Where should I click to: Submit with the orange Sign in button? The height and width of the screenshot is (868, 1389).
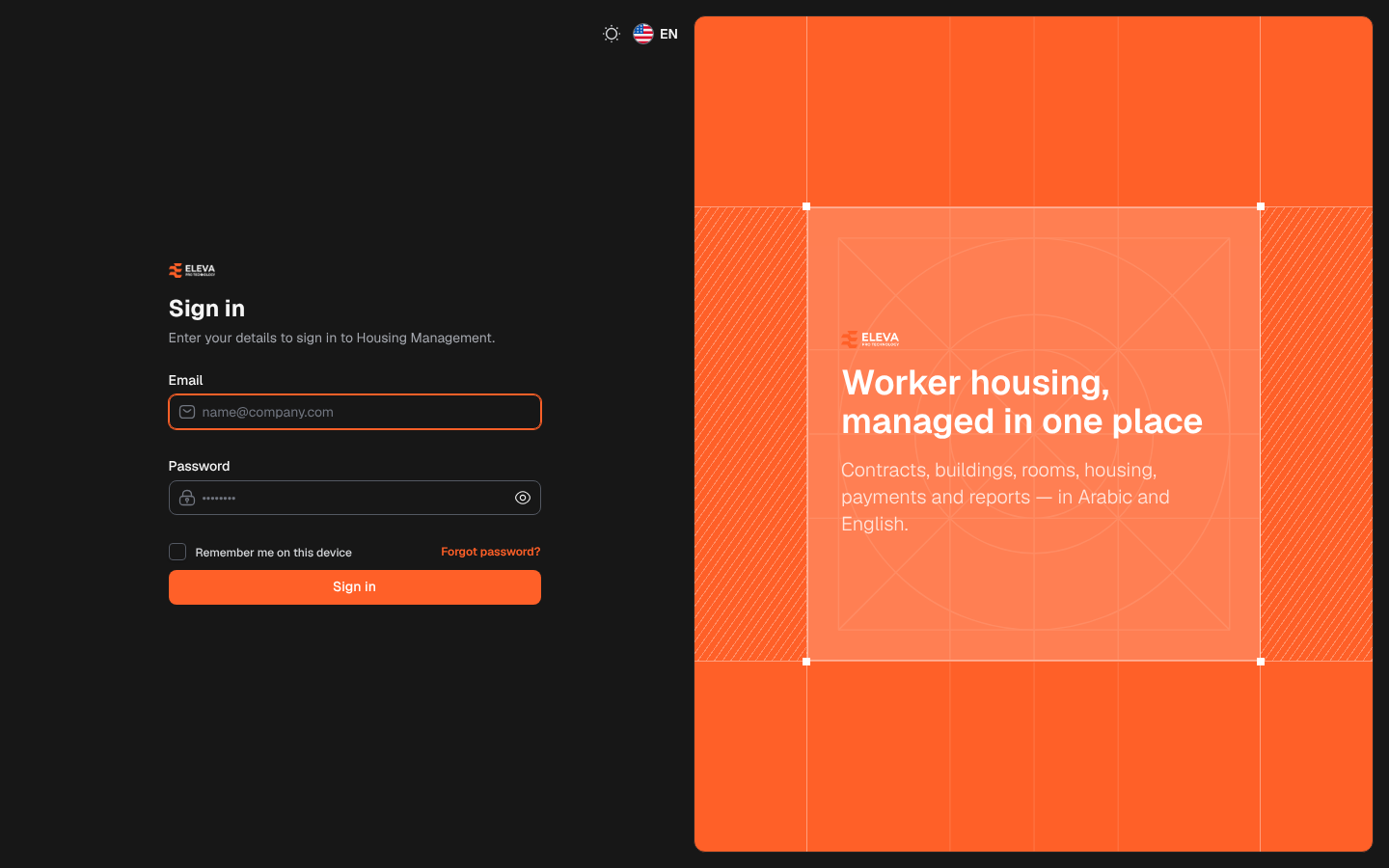click(355, 587)
